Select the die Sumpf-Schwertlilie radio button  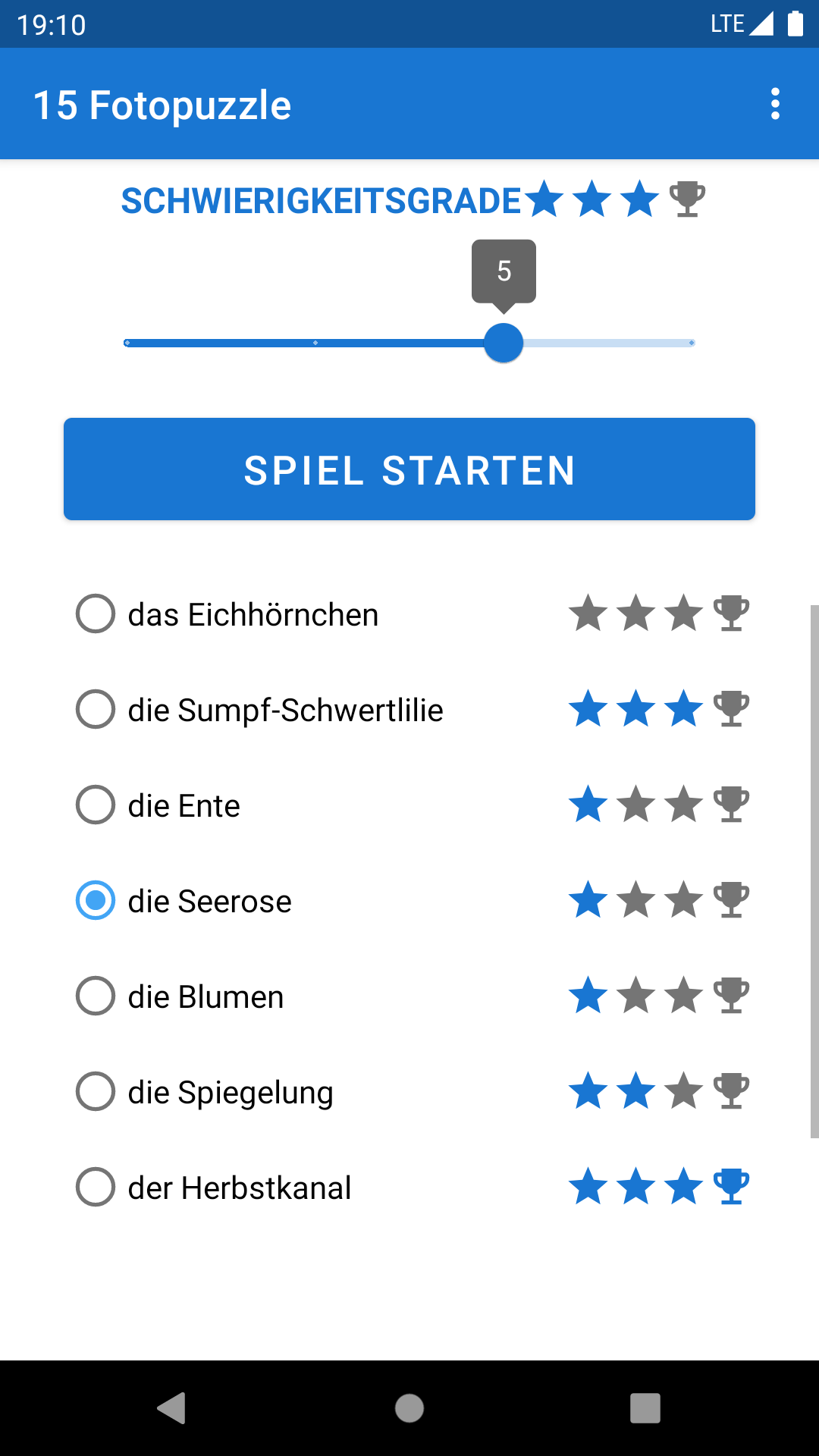(96, 709)
